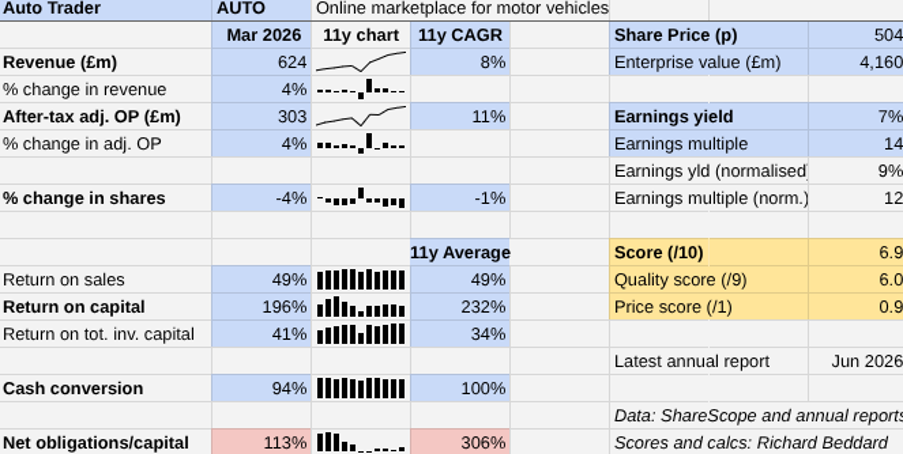Viewport: 904px width, 454px height.
Task: Click Return on tot. inv. capital bar chart
Action: click(x=361, y=334)
